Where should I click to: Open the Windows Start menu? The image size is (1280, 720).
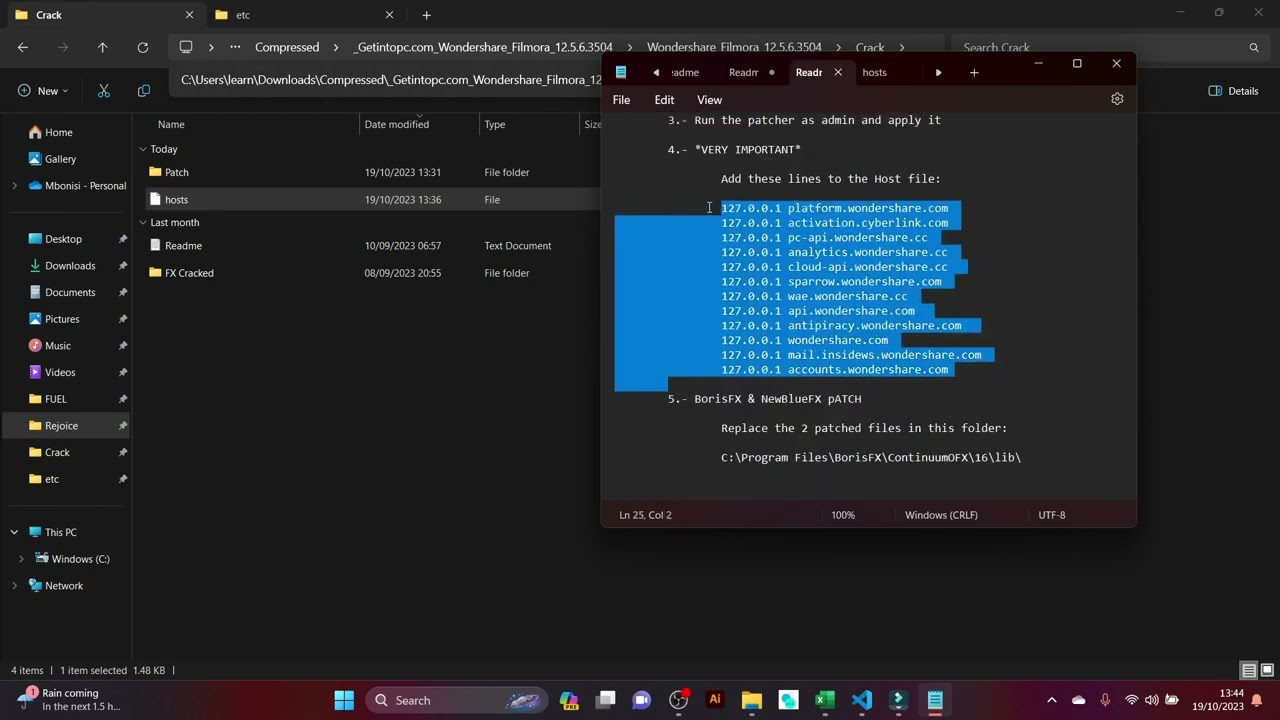(344, 700)
